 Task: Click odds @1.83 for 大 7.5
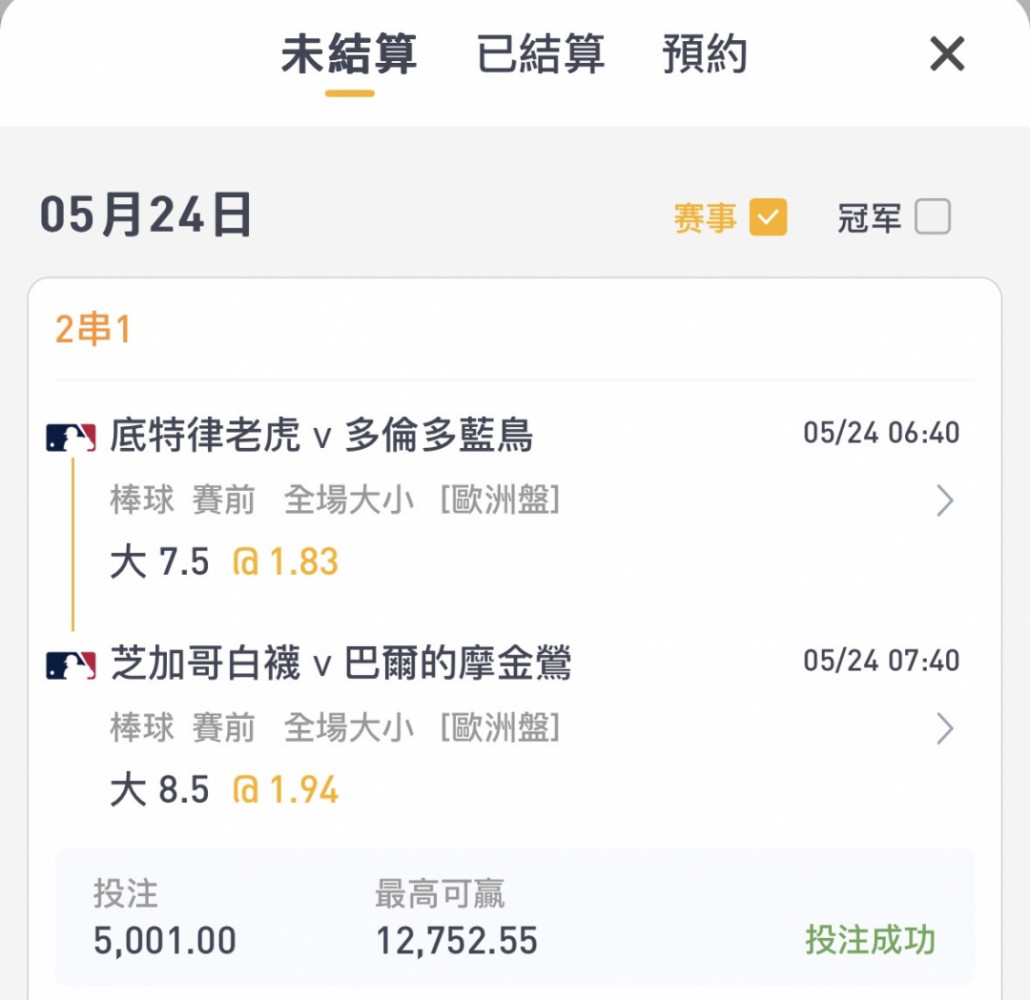click(x=285, y=562)
